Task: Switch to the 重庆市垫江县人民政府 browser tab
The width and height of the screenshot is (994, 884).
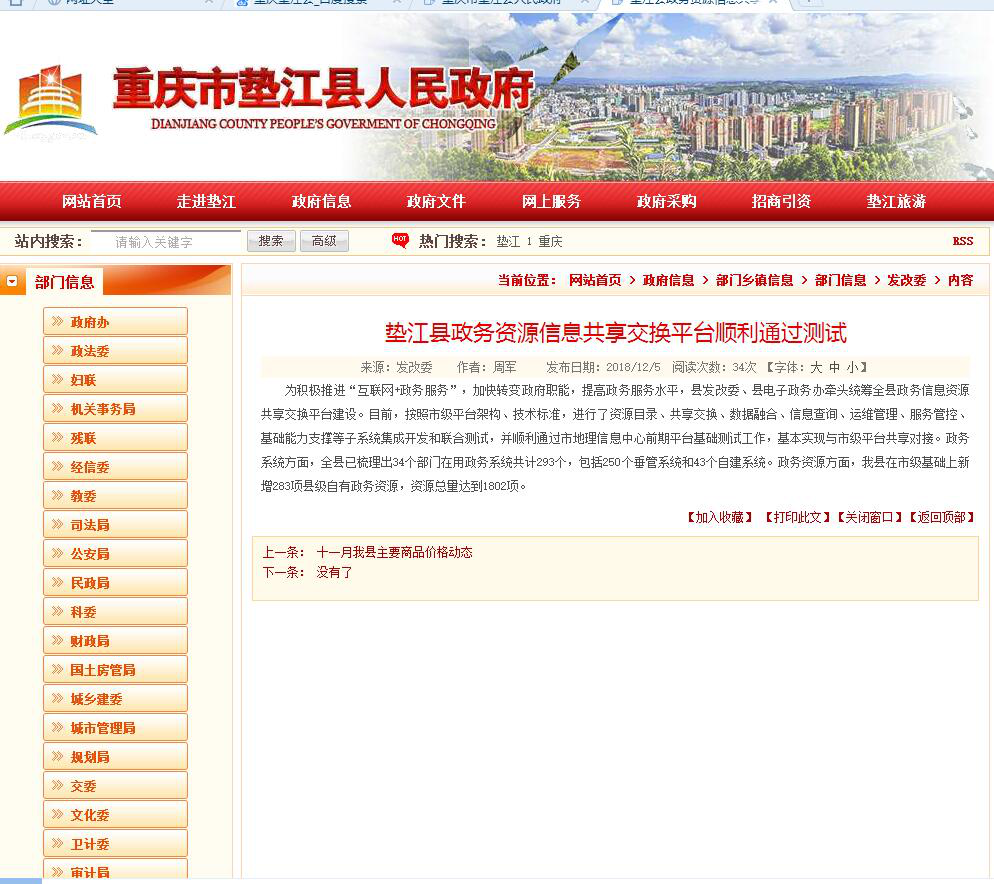Action: (x=500, y=4)
